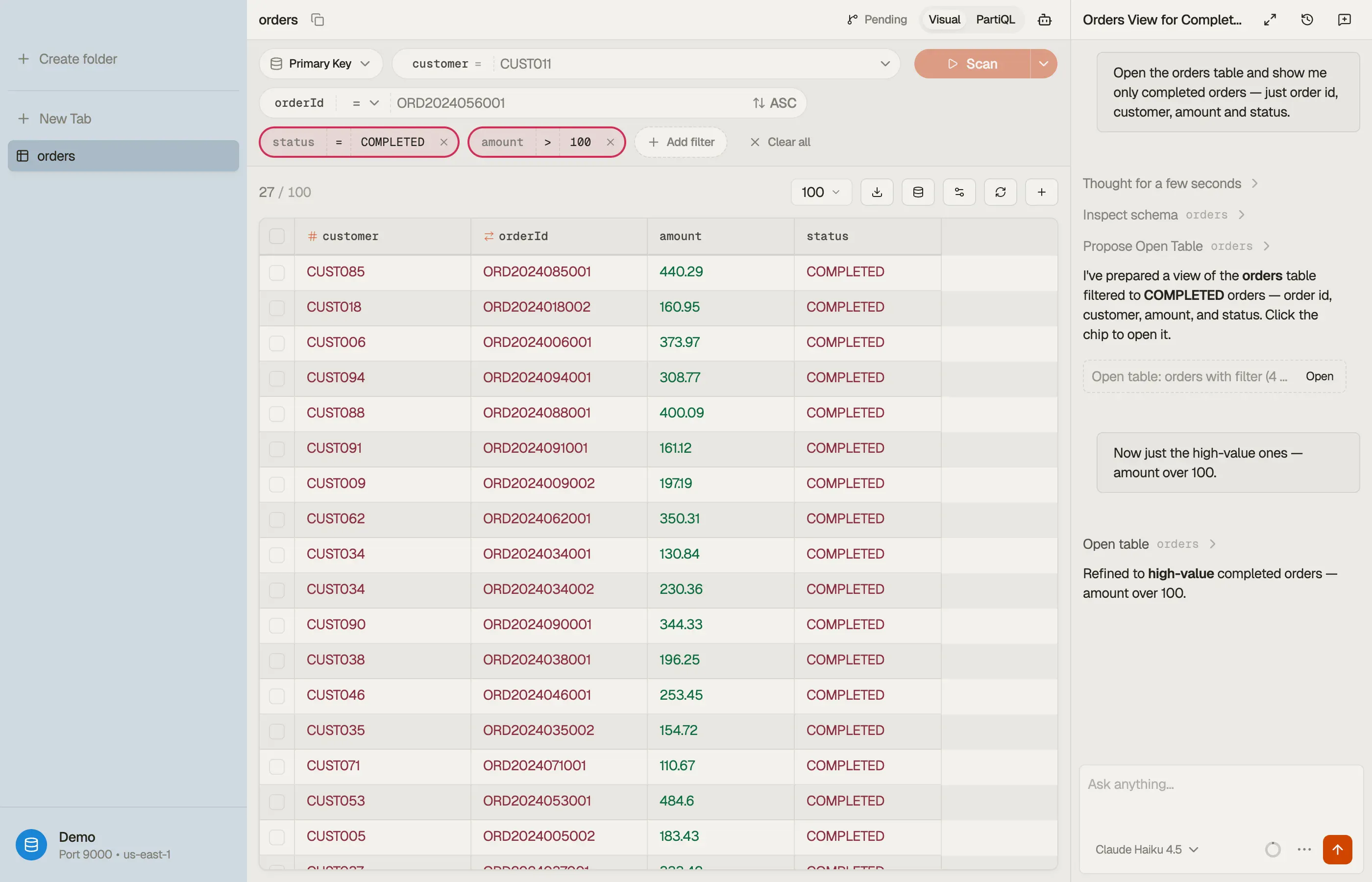Click the Pending branch icon

pyautogui.click(x=852, y=20)
